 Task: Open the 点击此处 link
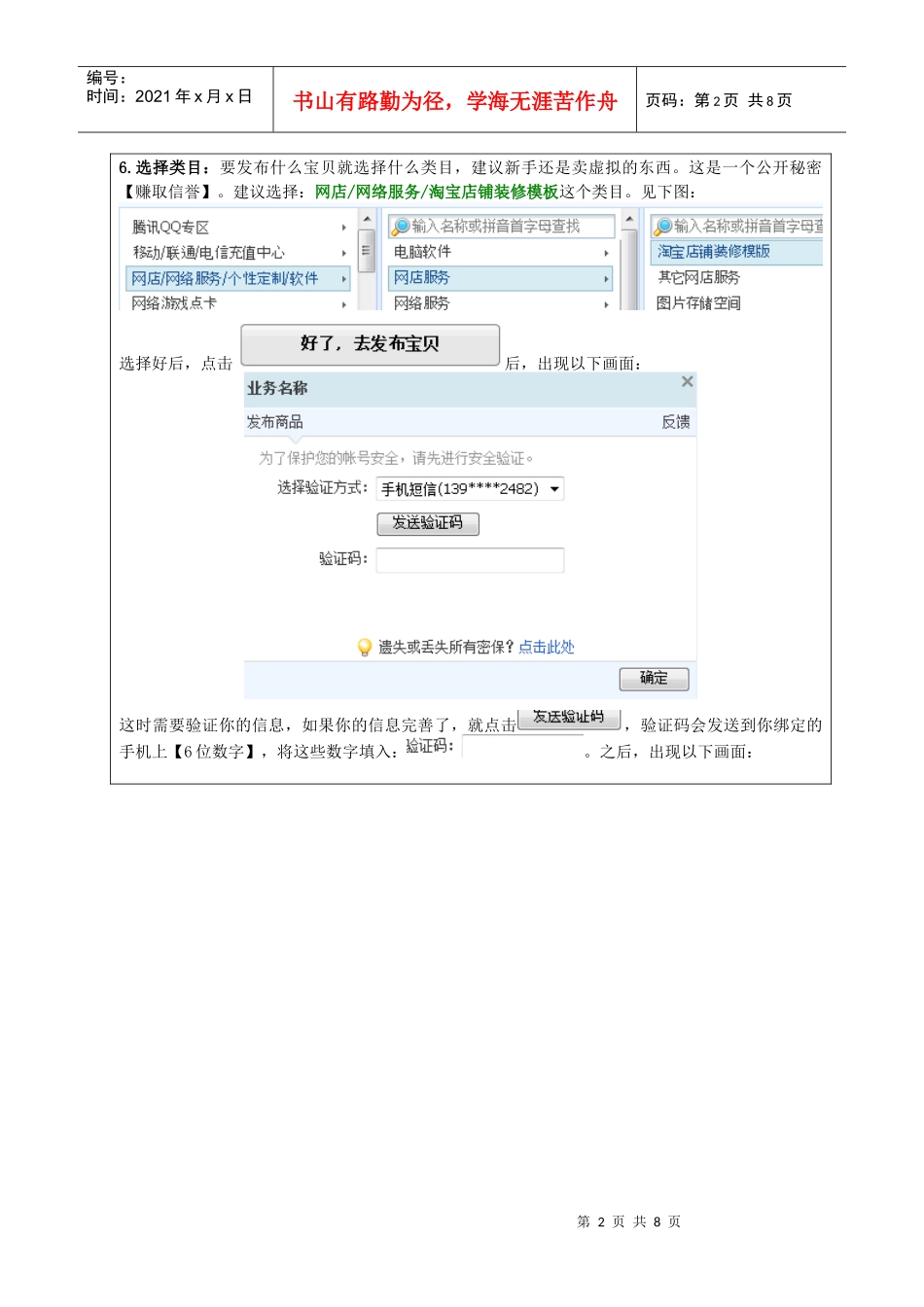546,648
